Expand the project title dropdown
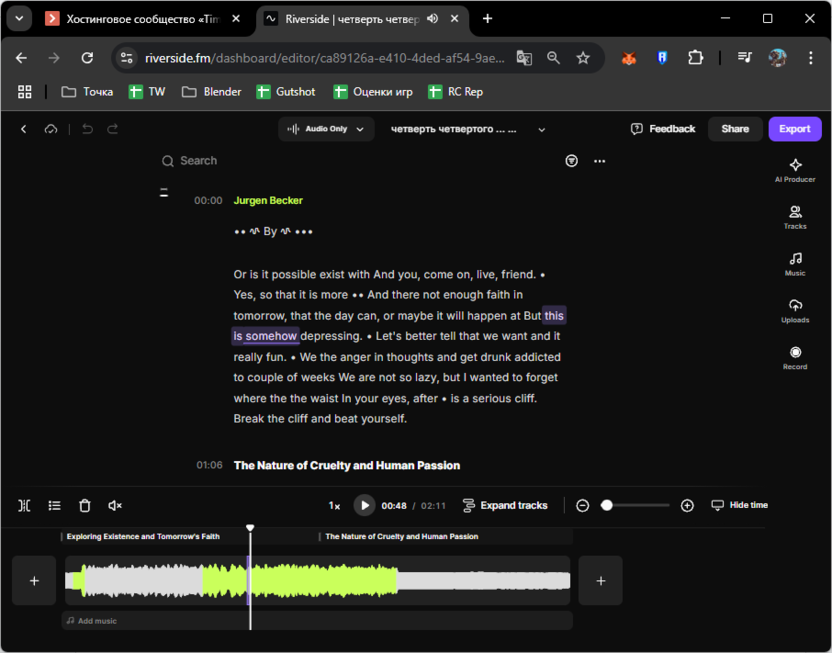The height and width of the screenshot is (653, 832). (x=542, y=129)
